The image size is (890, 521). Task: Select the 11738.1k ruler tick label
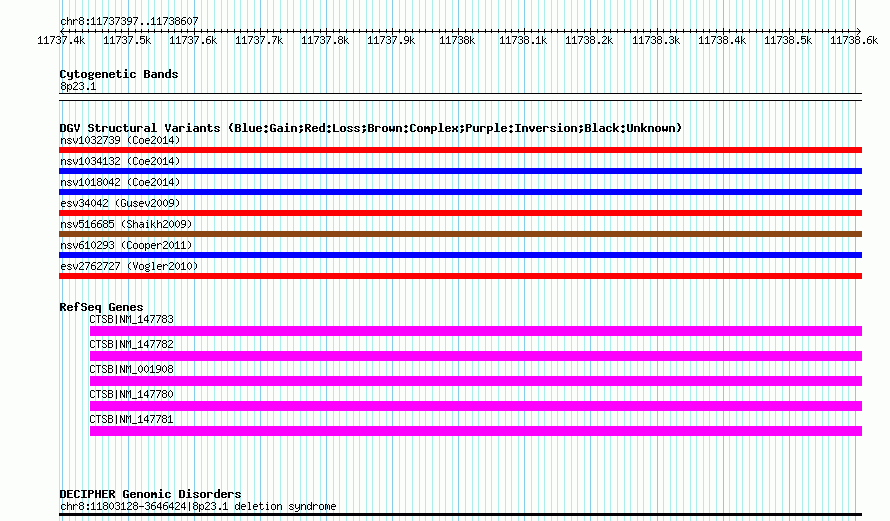click(x=523, y=41)
